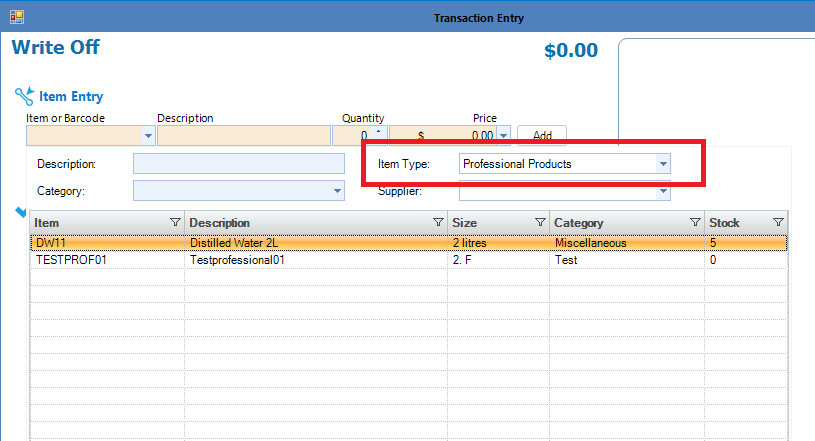Expand the Item Type dropdown
The image size is (815, 441).
(x=662, y=164)
